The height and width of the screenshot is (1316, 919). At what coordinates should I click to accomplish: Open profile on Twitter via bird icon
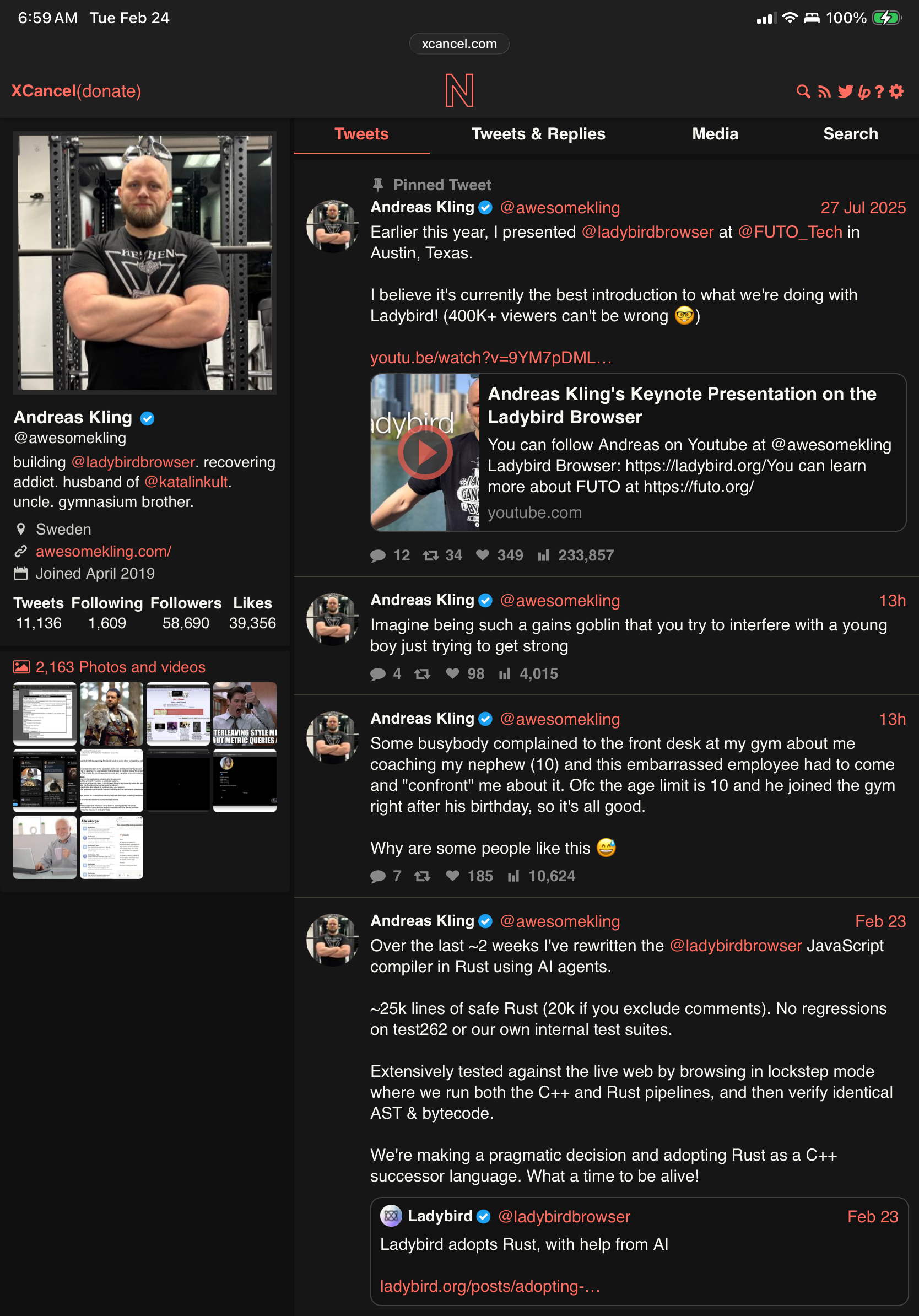click(x=845, y=91)
